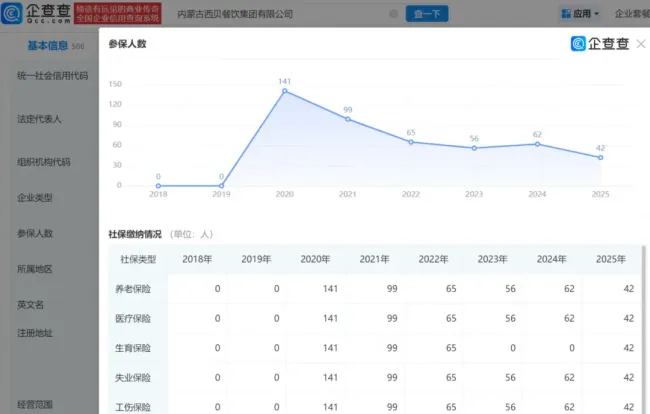
Task: Click the 2025年 column header
Action: (x=611, y=259)
